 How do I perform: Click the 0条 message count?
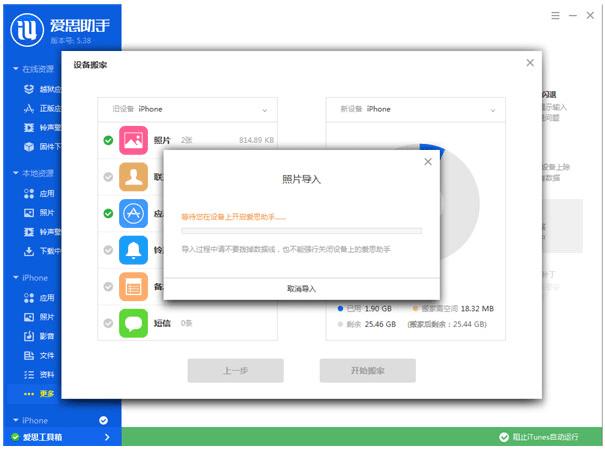pyautogui.click(x=186, y=323)
